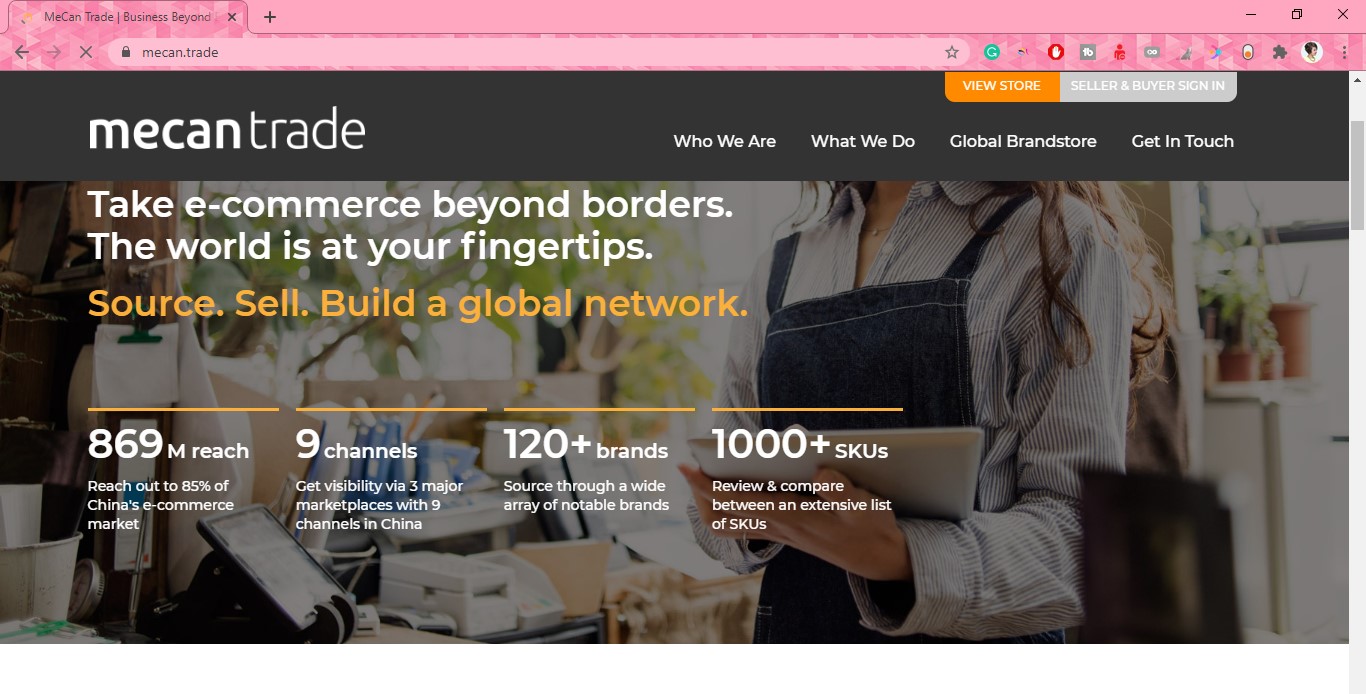The height and width of the screenshot is (694, 1366).
Task: Open the Get In Touch page
Action: (1183, 141)
